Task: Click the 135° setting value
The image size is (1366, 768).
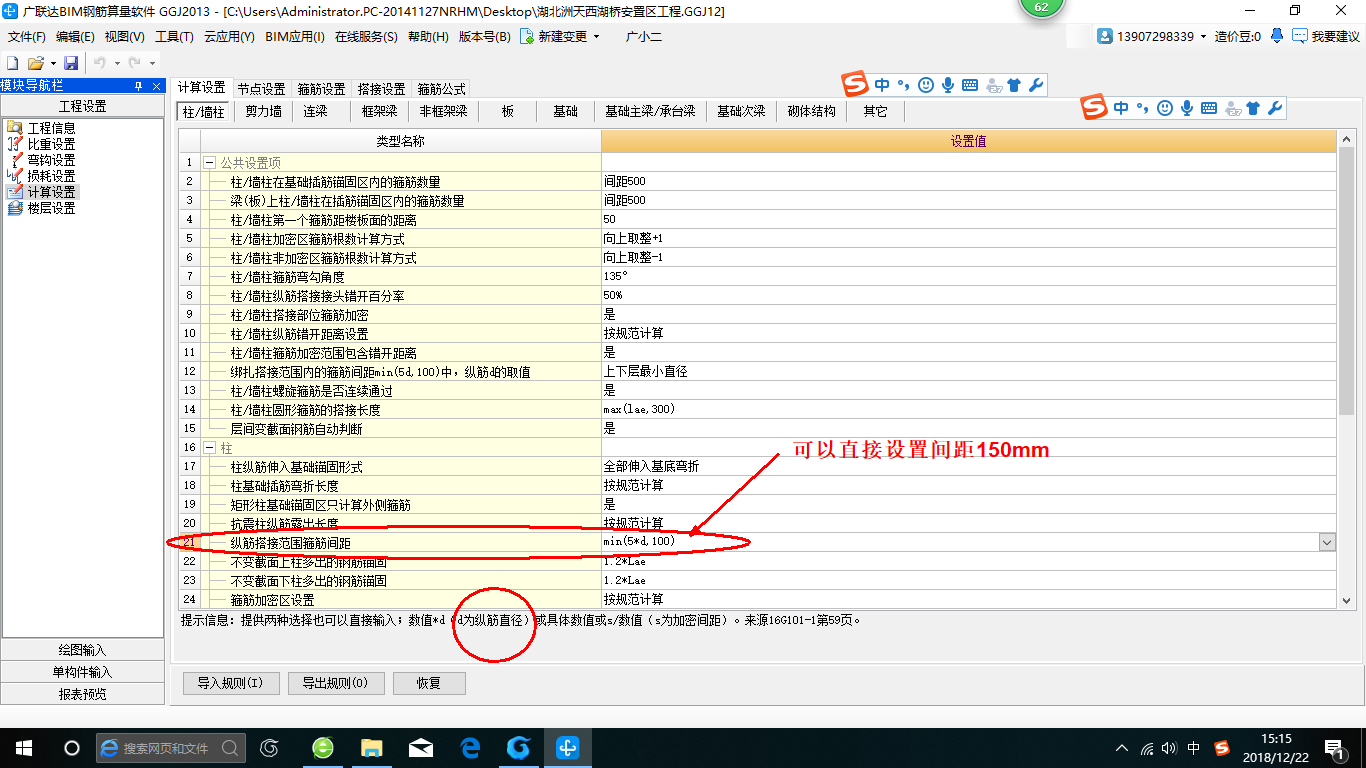Action: click(968, 277)
